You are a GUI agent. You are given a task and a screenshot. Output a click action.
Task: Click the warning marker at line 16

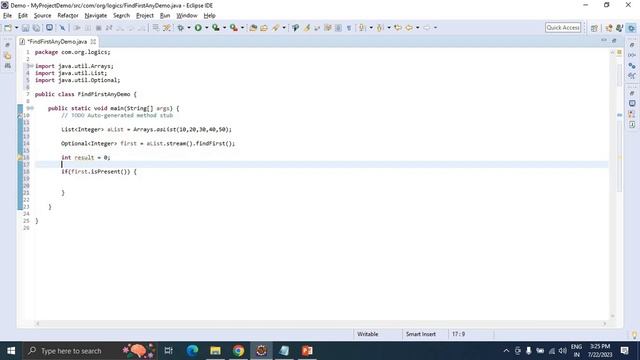coord(20,157)
